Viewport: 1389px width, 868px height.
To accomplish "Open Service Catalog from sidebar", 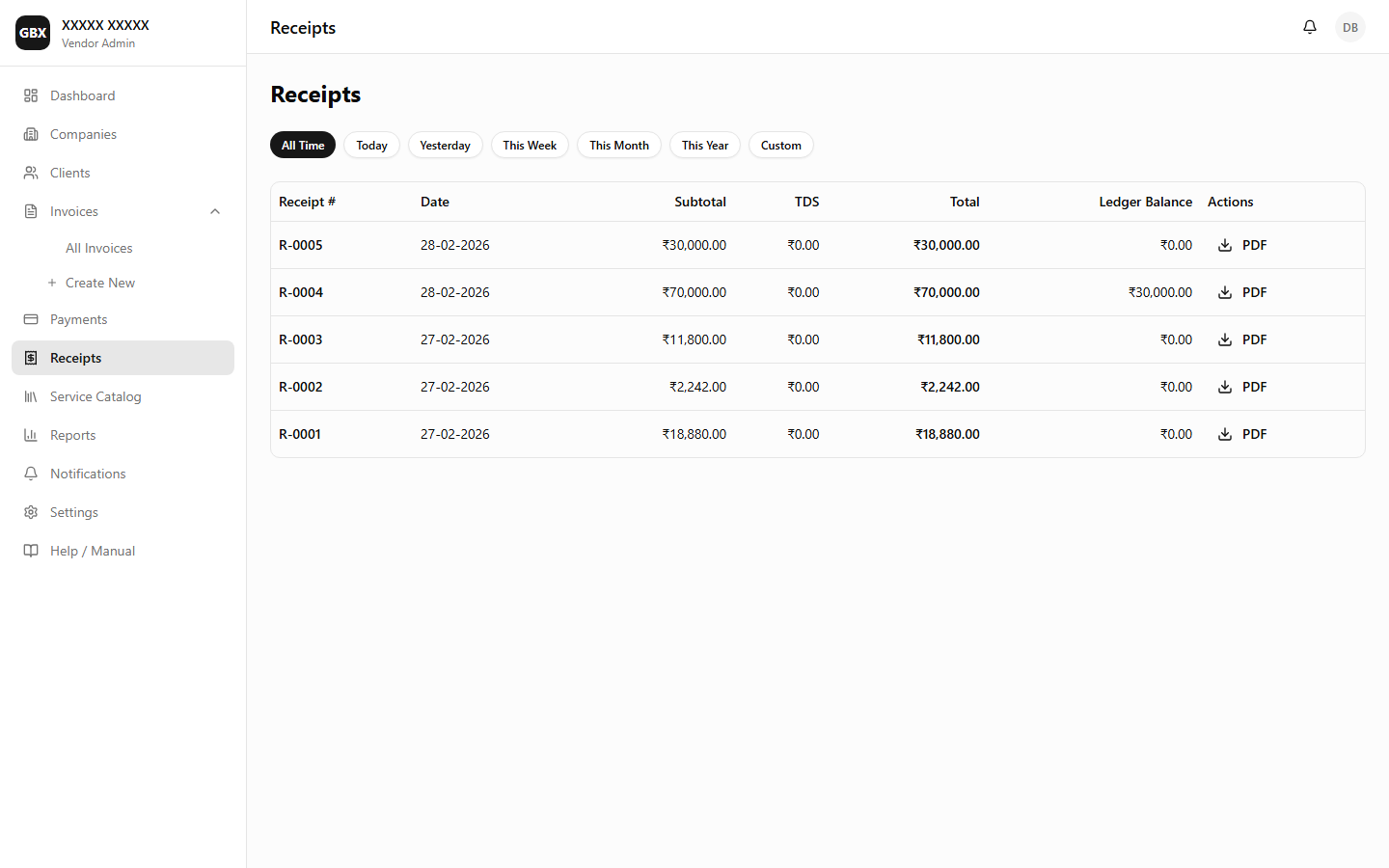I will click(123, 396).
